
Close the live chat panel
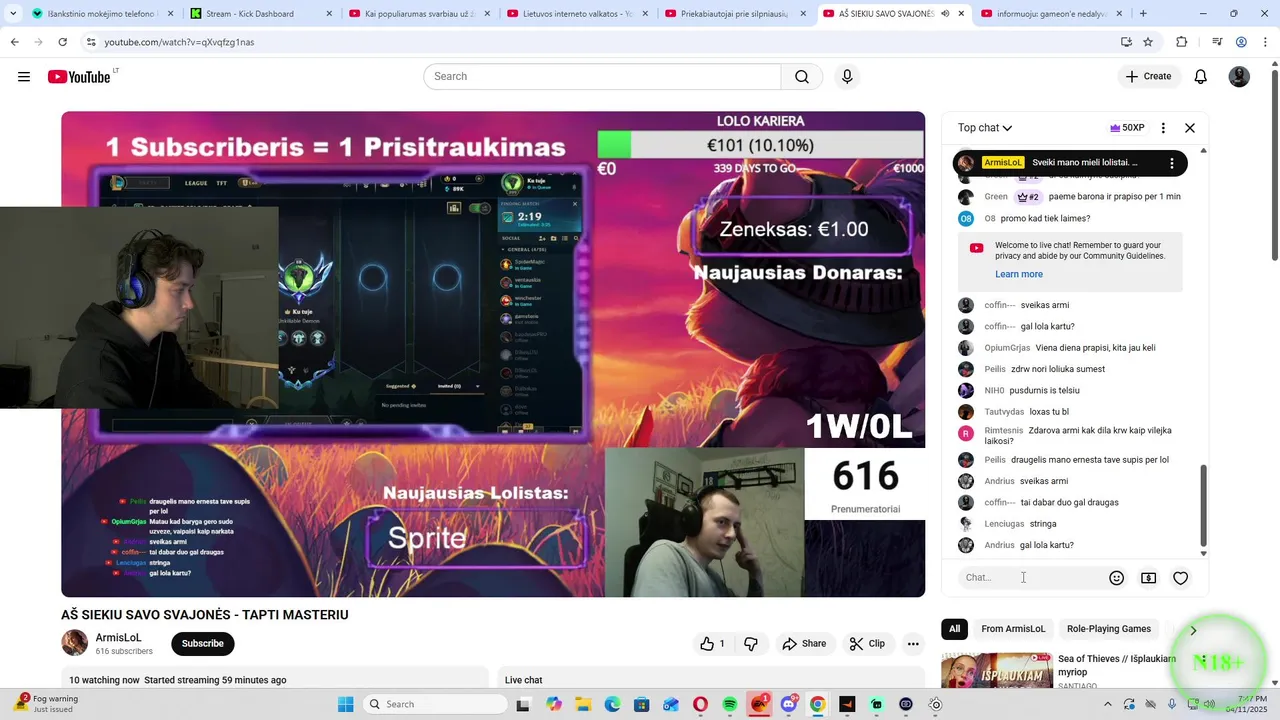pos(1190,128)
